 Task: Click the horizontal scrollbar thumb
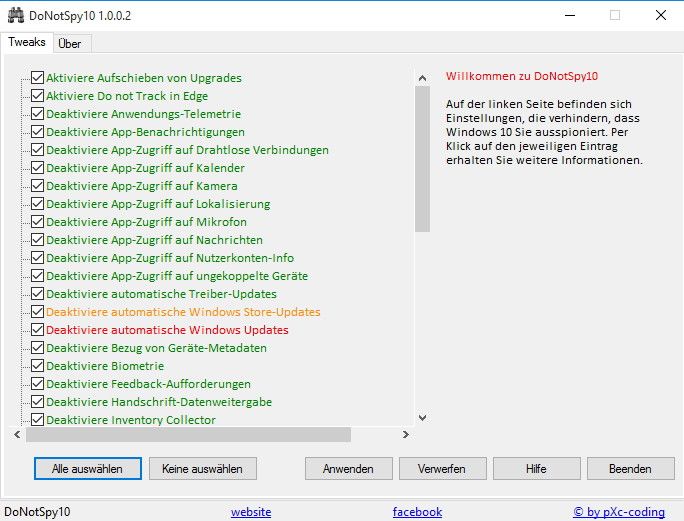188,435
